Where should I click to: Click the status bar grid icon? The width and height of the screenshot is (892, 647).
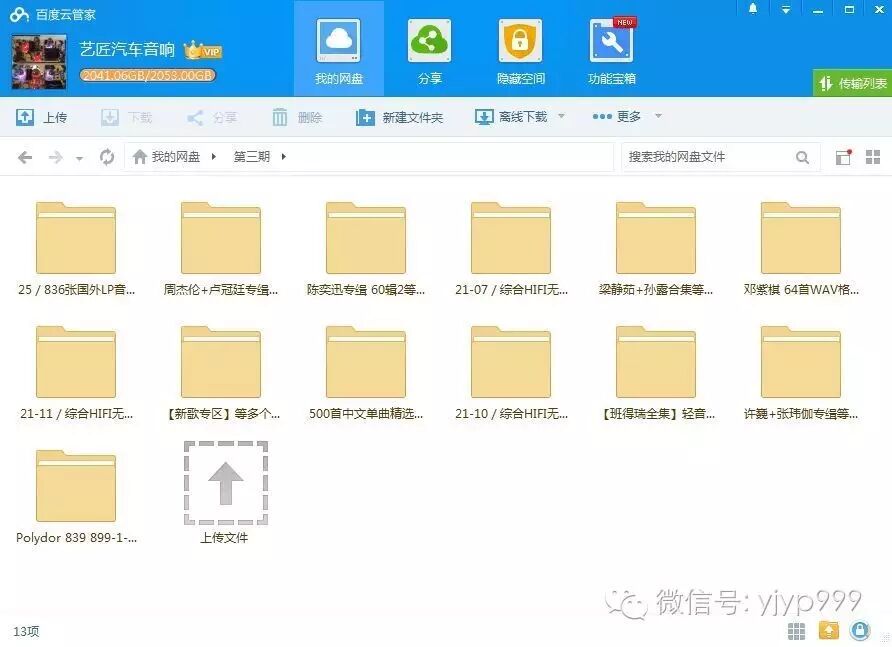[x=796, y=631]
